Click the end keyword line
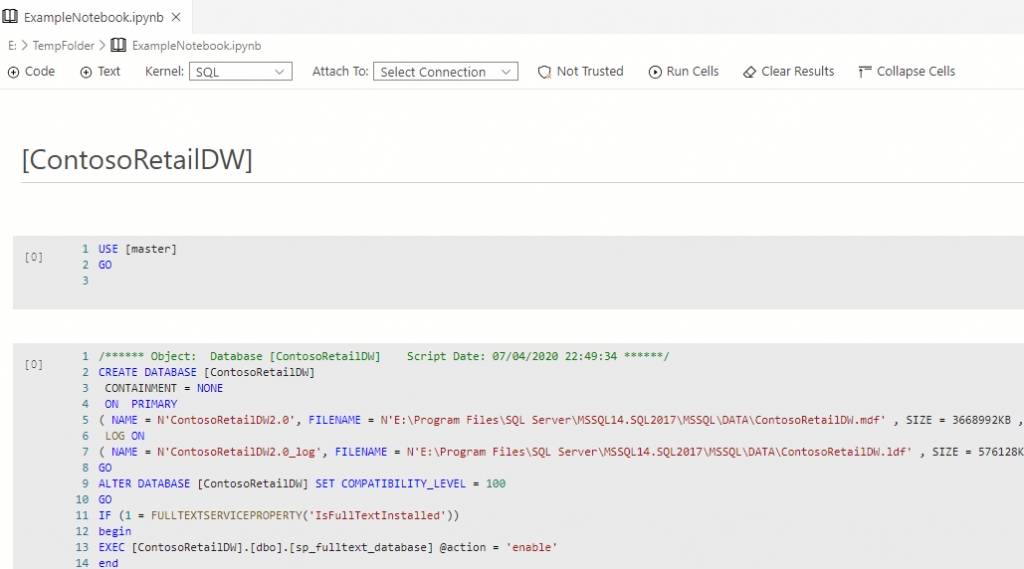The width and height of the screenshot is (1024, 569). [x=108, y=563]
